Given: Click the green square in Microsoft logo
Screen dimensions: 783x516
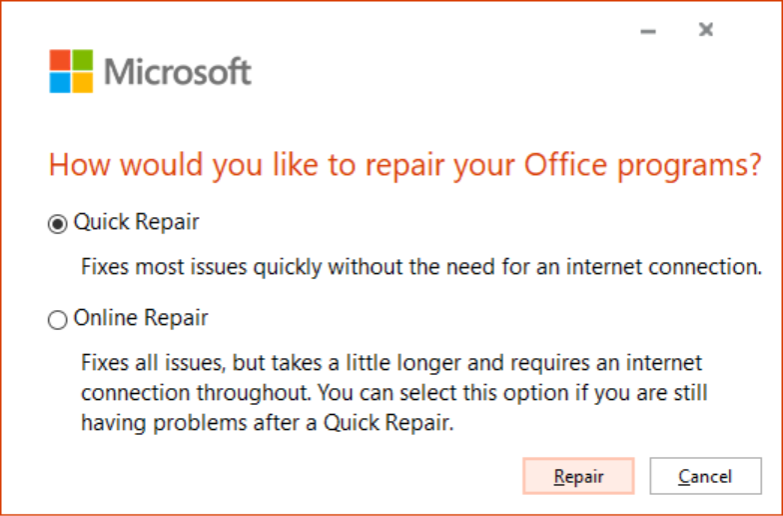Looking at the screenshot, I should pos(82,61).
